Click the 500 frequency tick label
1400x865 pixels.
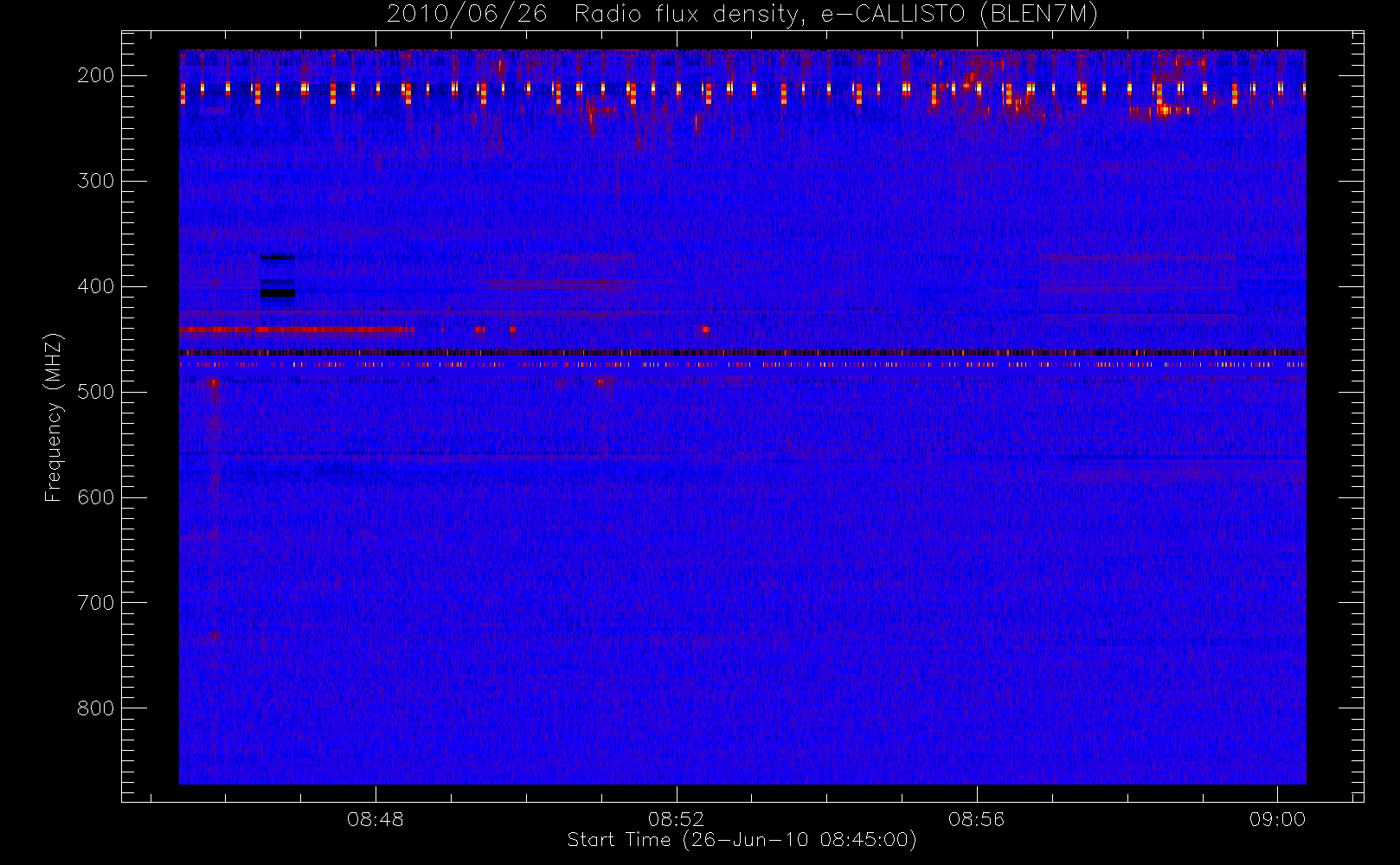[96, 392]
